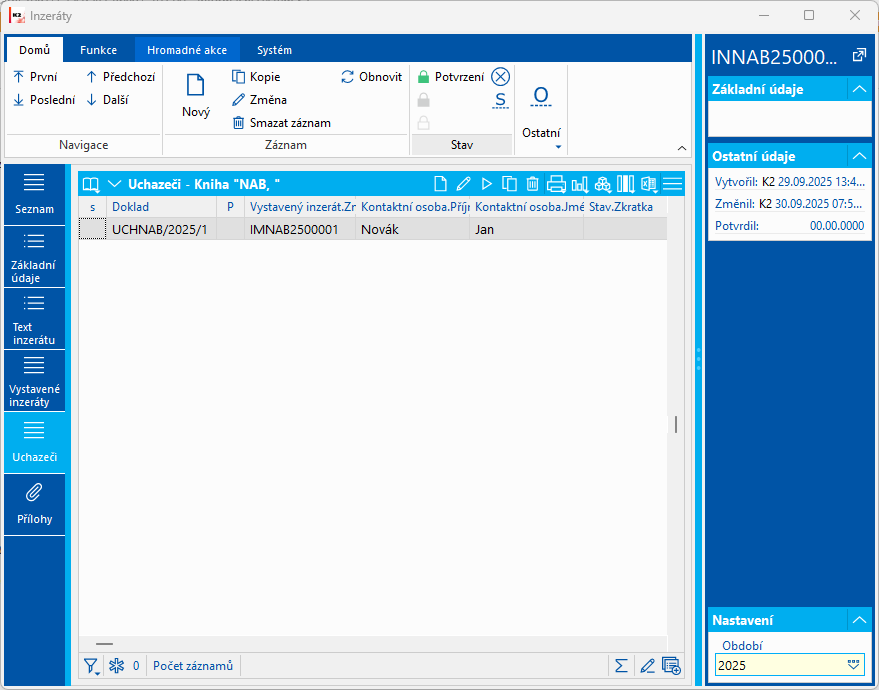
Task: Select the cell IMNAB2500001
Action: [x=300, y=229]
